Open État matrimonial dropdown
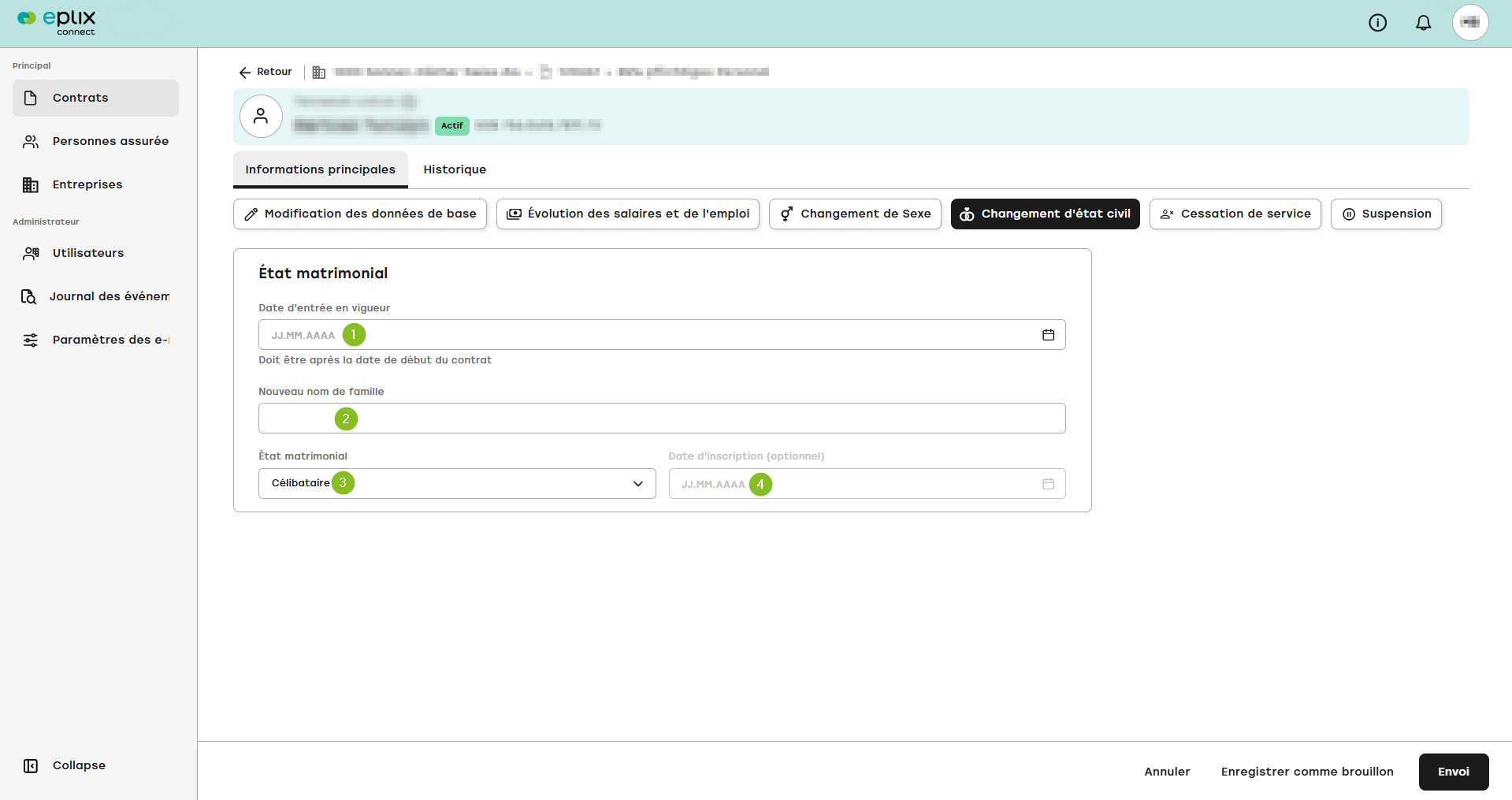Image resolution: width=1512 pixels, height=800 pixels. (x=457, y=484)
